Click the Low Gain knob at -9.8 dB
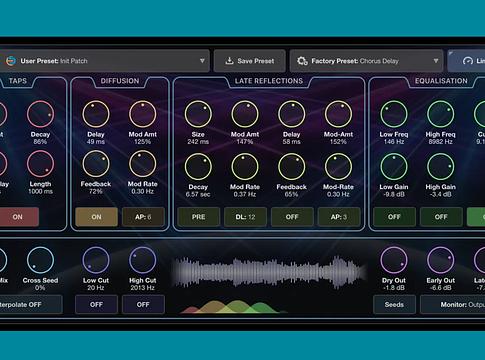 394,167
